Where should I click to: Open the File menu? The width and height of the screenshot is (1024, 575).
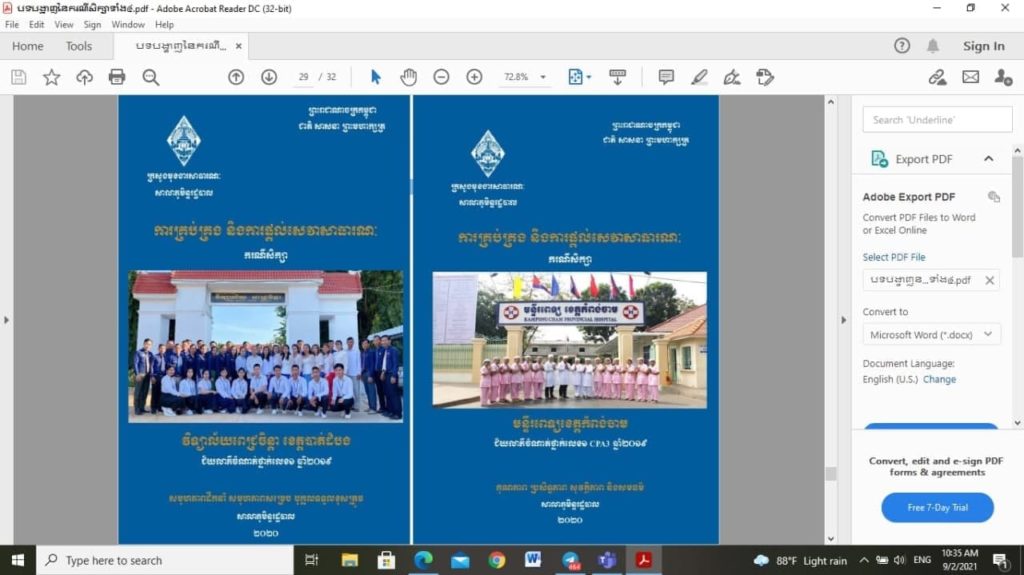pos(12,24)
